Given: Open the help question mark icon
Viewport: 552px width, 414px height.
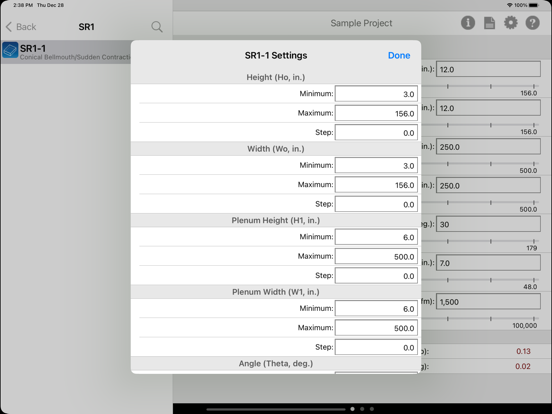Looking at the screenshot, I should pos(533,23).
